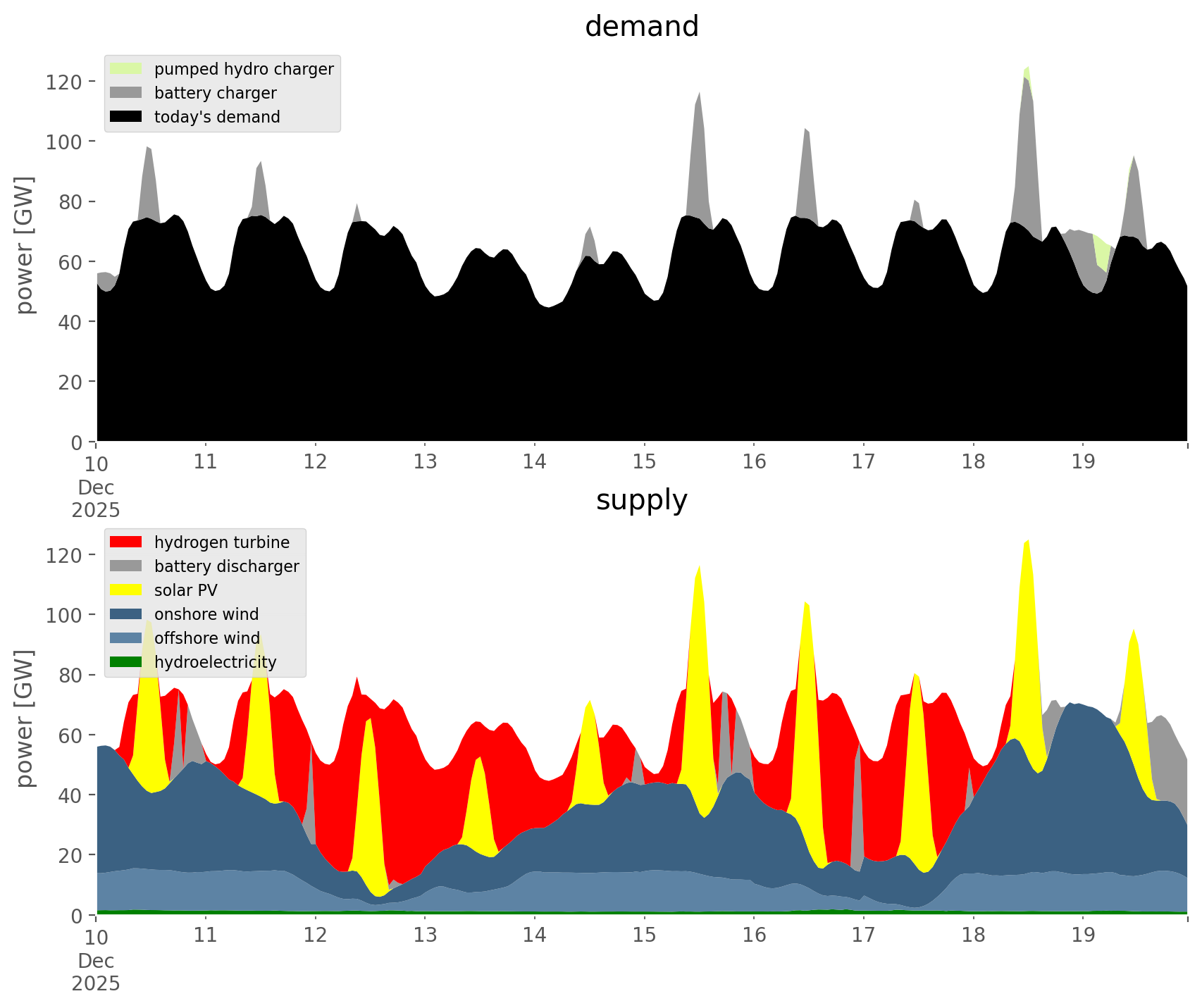Click the offshore wind legend swatch
The height and width of the screenshot is (1008, 1202).
[126, 638]
